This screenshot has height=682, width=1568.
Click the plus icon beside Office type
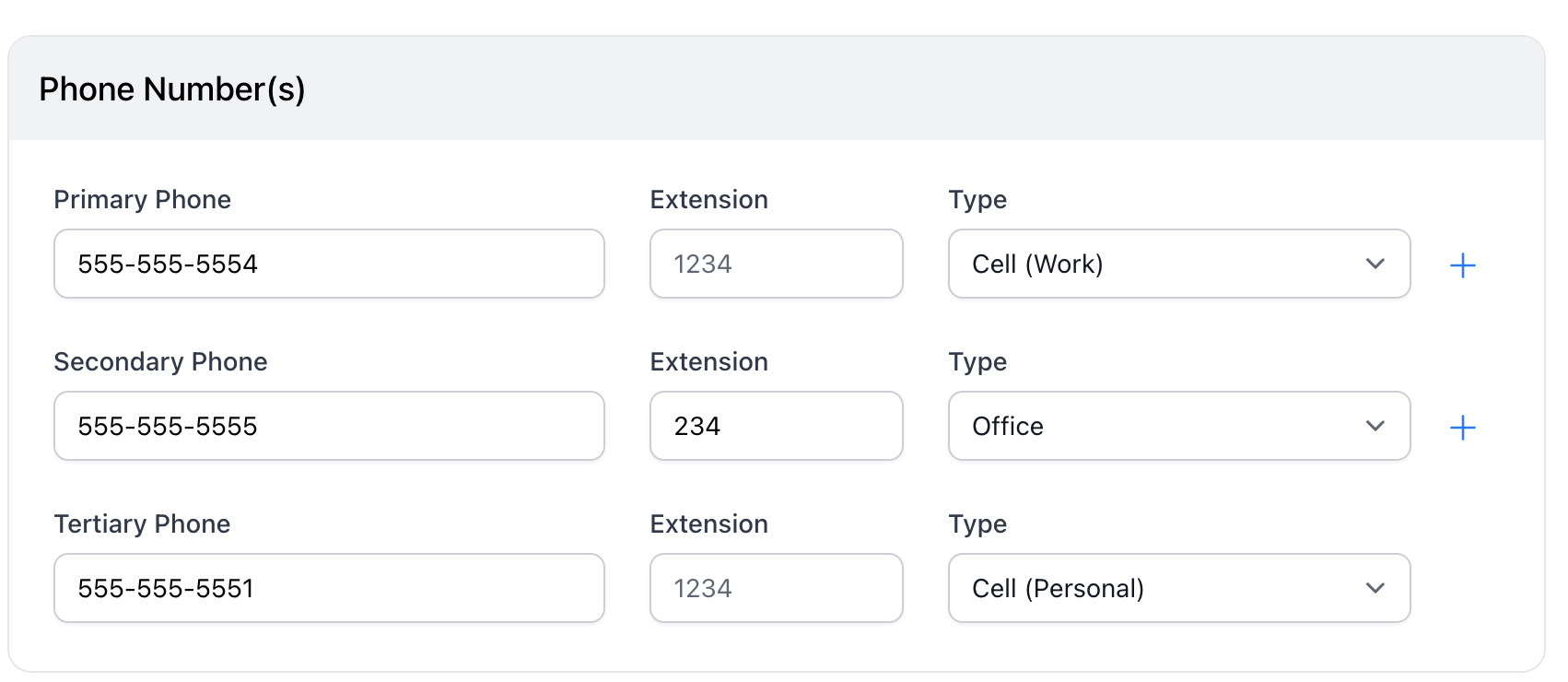(1462, 428)
